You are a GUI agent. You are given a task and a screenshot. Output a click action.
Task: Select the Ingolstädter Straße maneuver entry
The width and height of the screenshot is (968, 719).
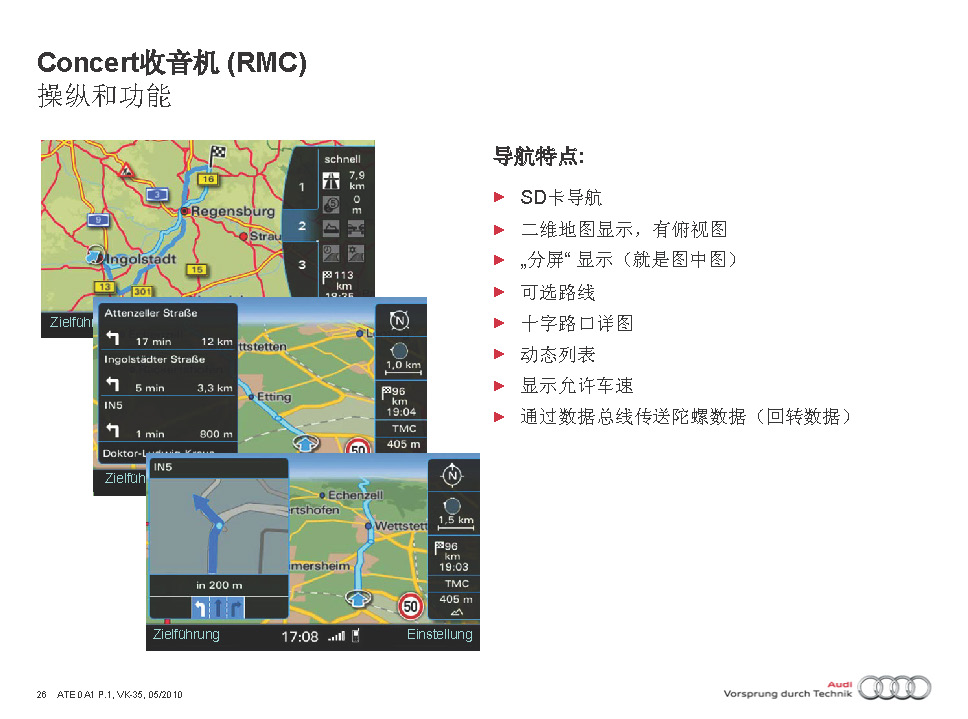point(168,373)
